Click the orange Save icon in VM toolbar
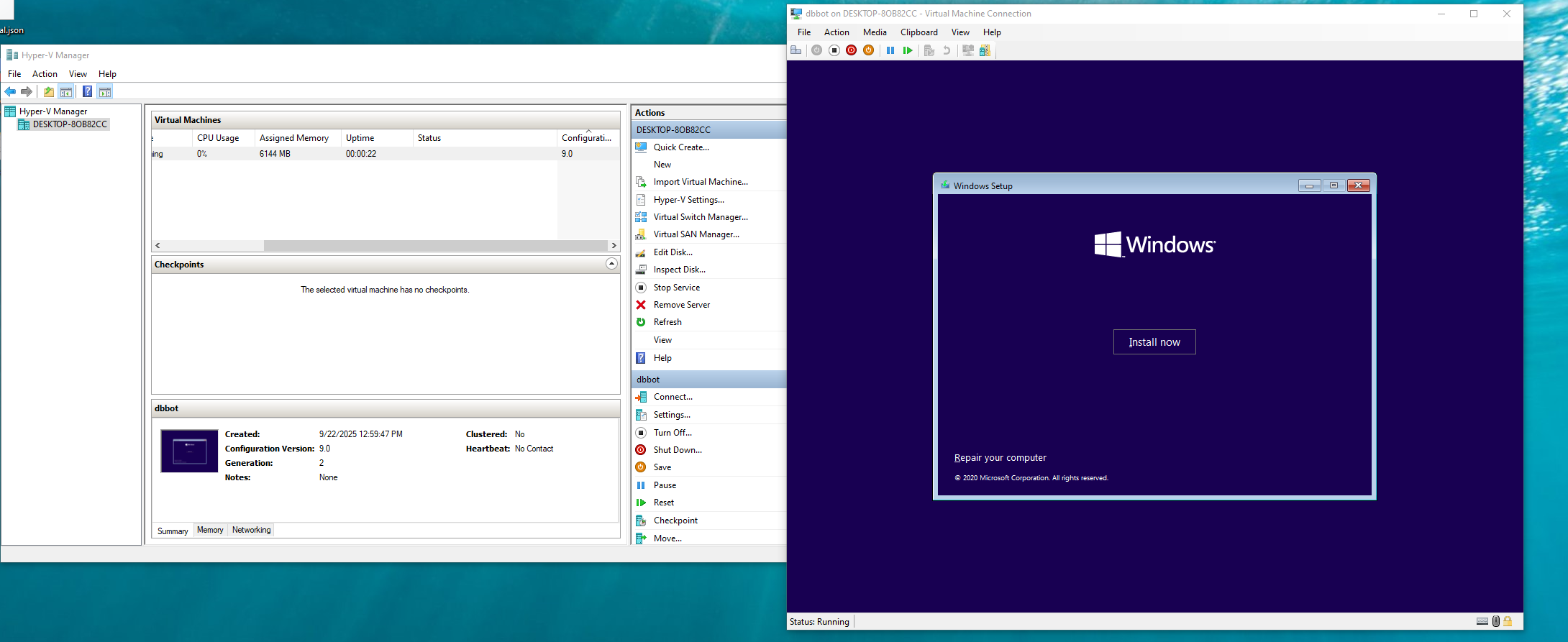 pos(869,50)
